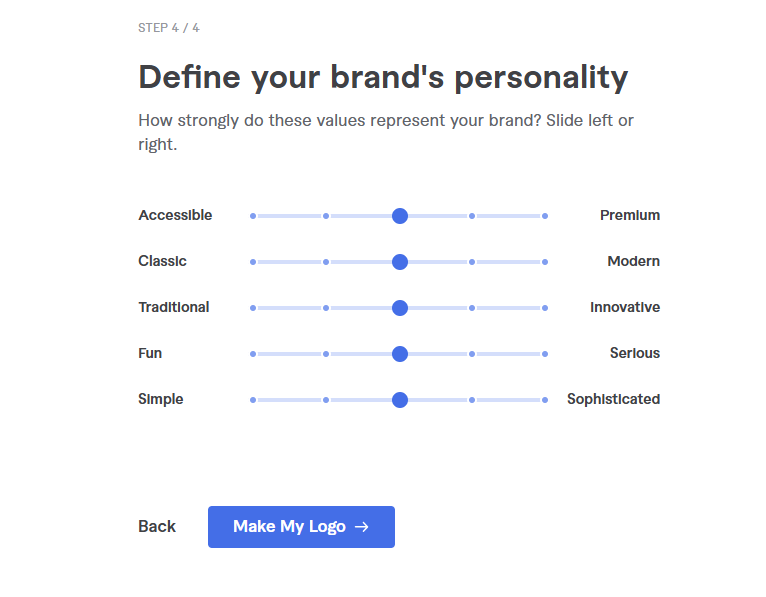Click the Simple–Sophisticated slider handle
Image resolution: width=766 pixels, height=597 pixels.
(x=400, y=400)
